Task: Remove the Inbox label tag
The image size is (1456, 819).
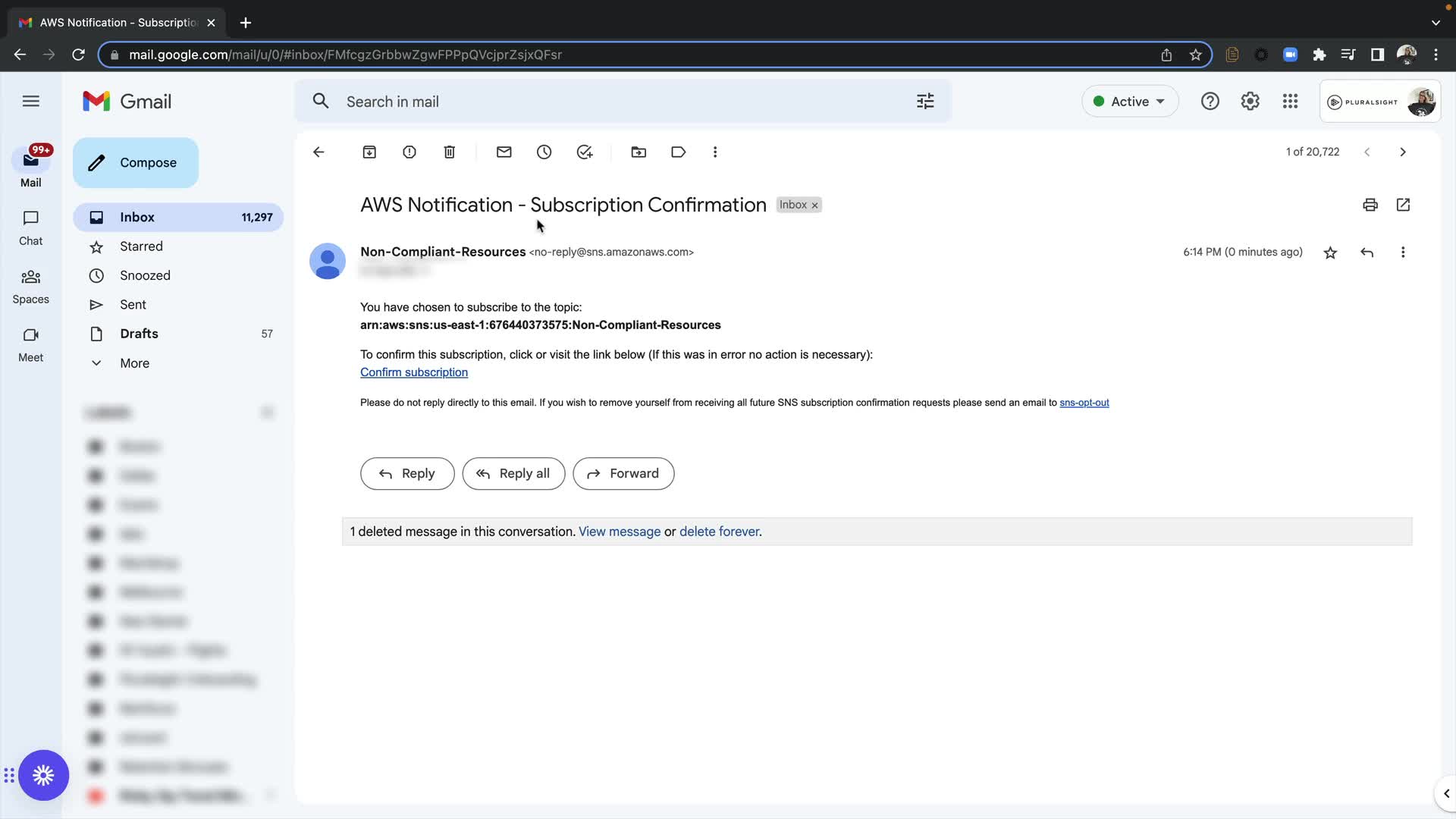Action: tap(815, 206)
